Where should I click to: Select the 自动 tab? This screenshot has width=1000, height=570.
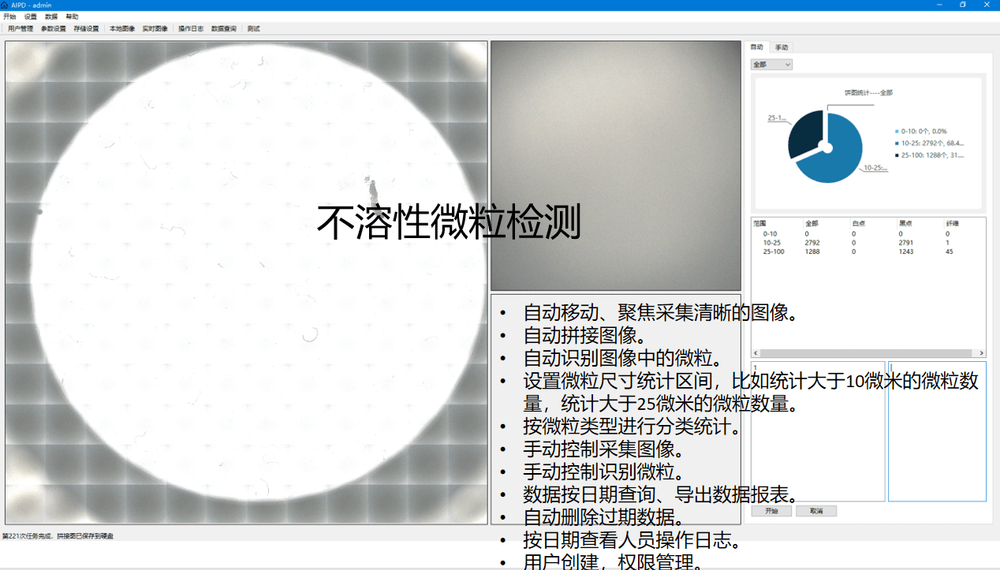tap(757, 47)
